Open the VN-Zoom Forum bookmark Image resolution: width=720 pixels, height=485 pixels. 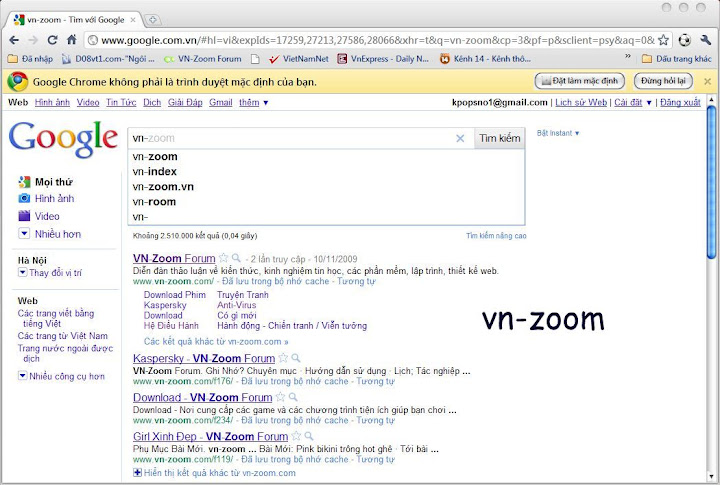[x=203, y=59]
